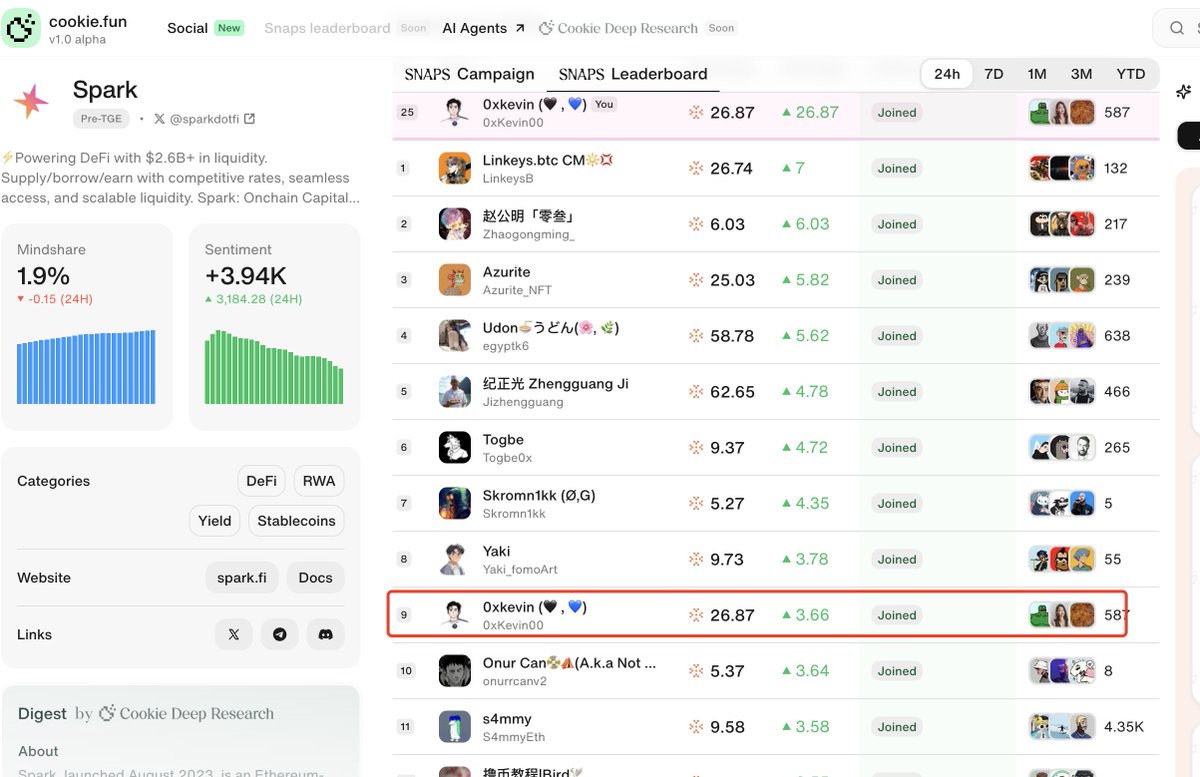Viewport: 1200px width, 777px height.
Task: Open the spark.fi website button
Action: coord(242,578)
